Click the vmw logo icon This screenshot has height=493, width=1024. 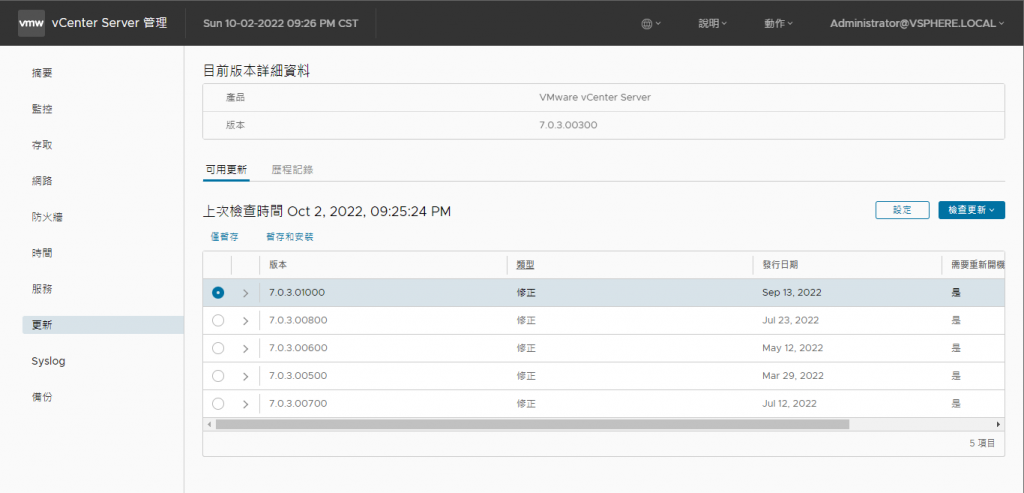[x=31, y=23]
